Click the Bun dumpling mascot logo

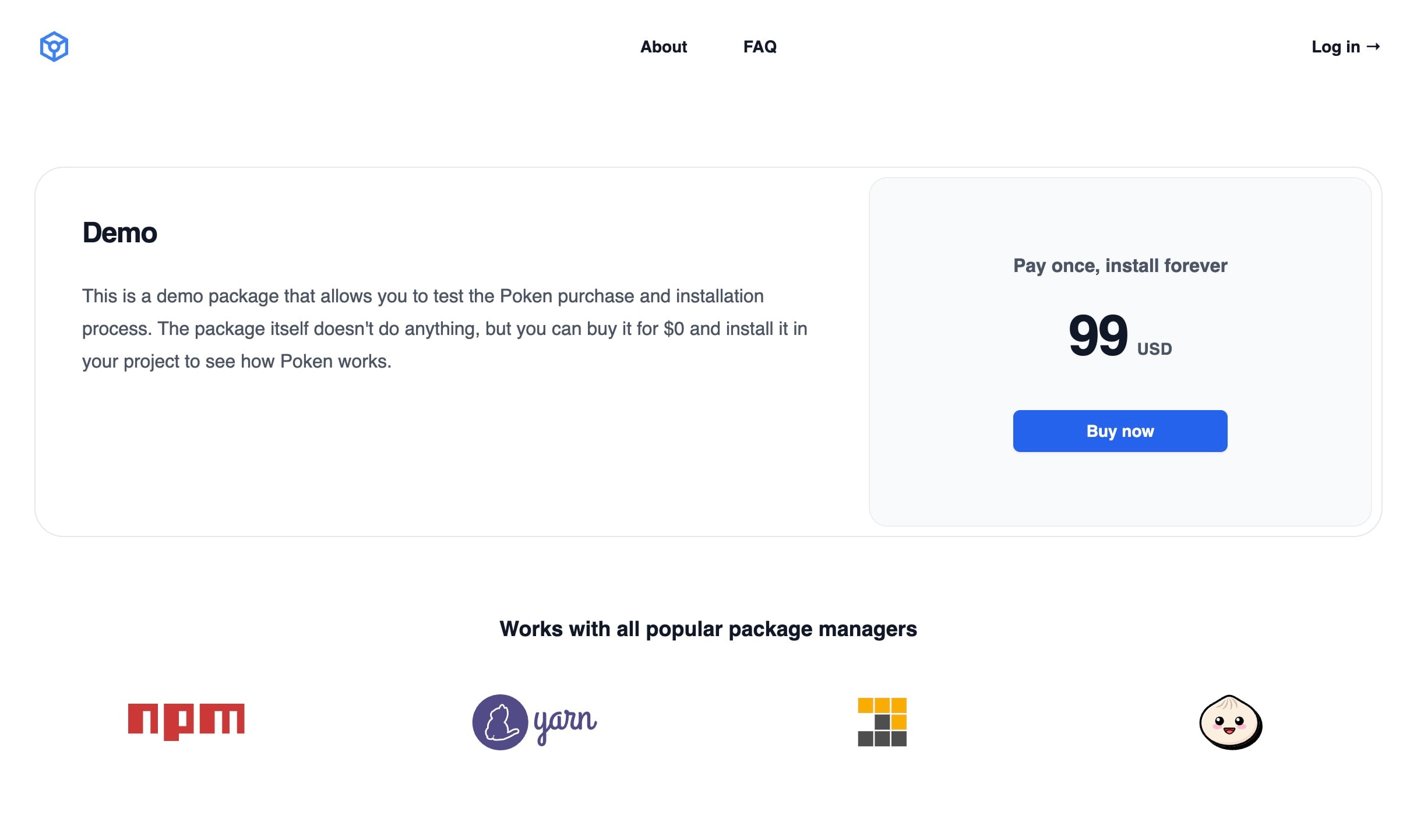pyautogui.click(x=1231, y=722)
